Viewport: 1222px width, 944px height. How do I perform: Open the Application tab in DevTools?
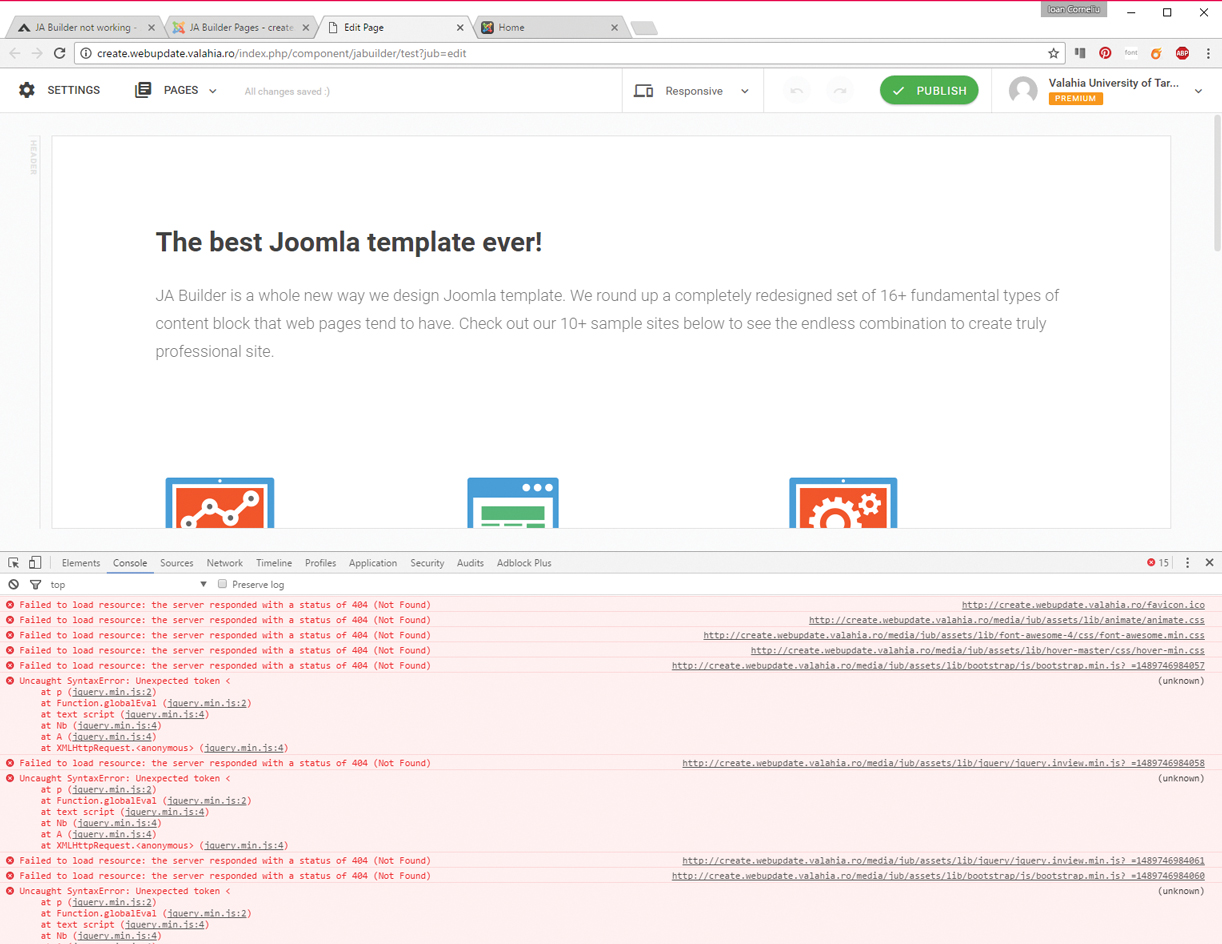click(373, 563)
